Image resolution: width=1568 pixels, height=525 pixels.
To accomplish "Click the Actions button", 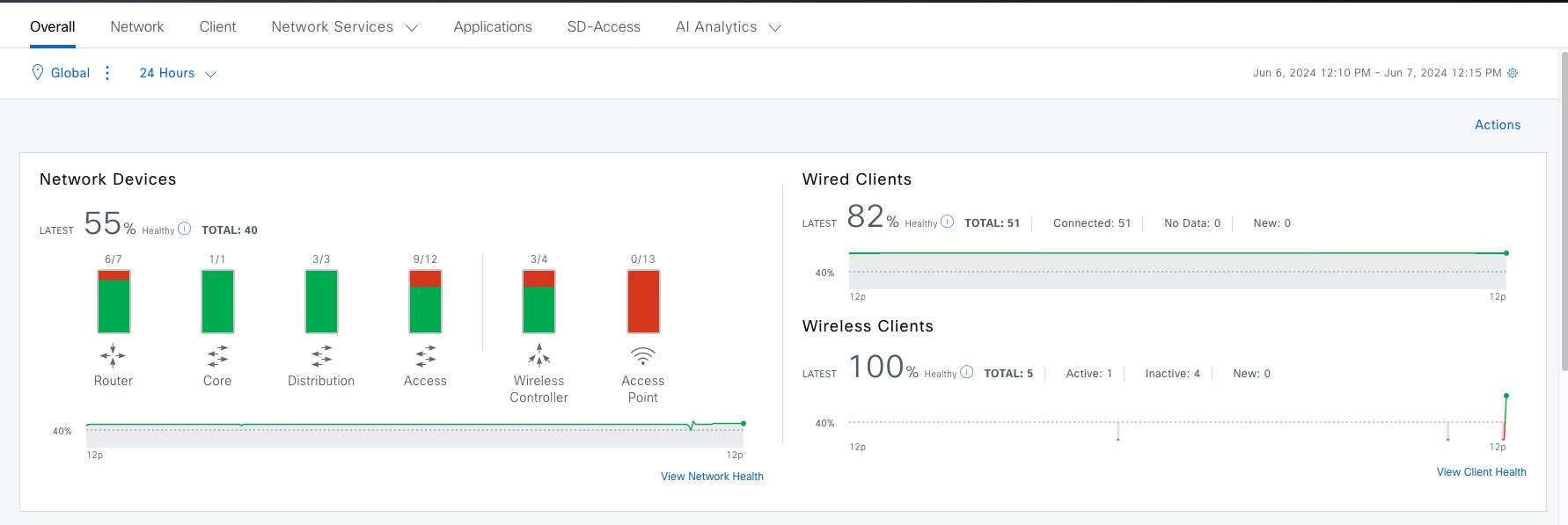I will tap(1497, 125).
